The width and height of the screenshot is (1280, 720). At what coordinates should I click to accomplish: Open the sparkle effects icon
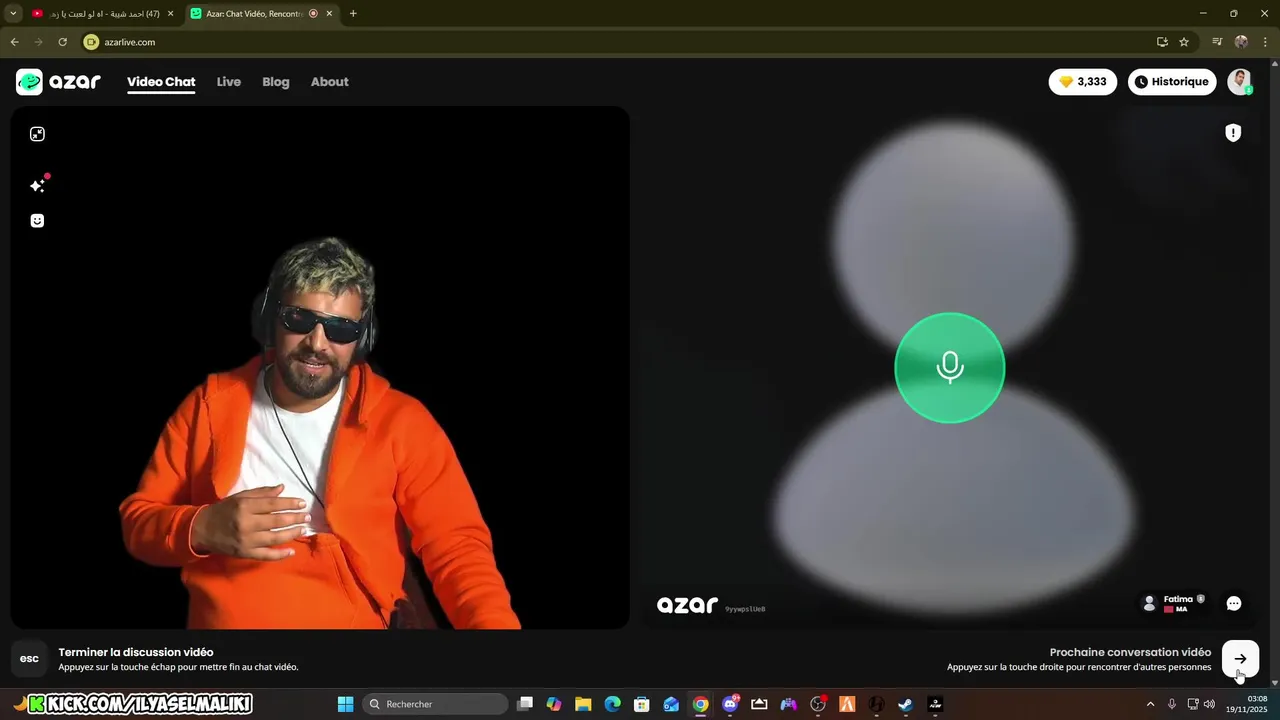coord(37,186)
